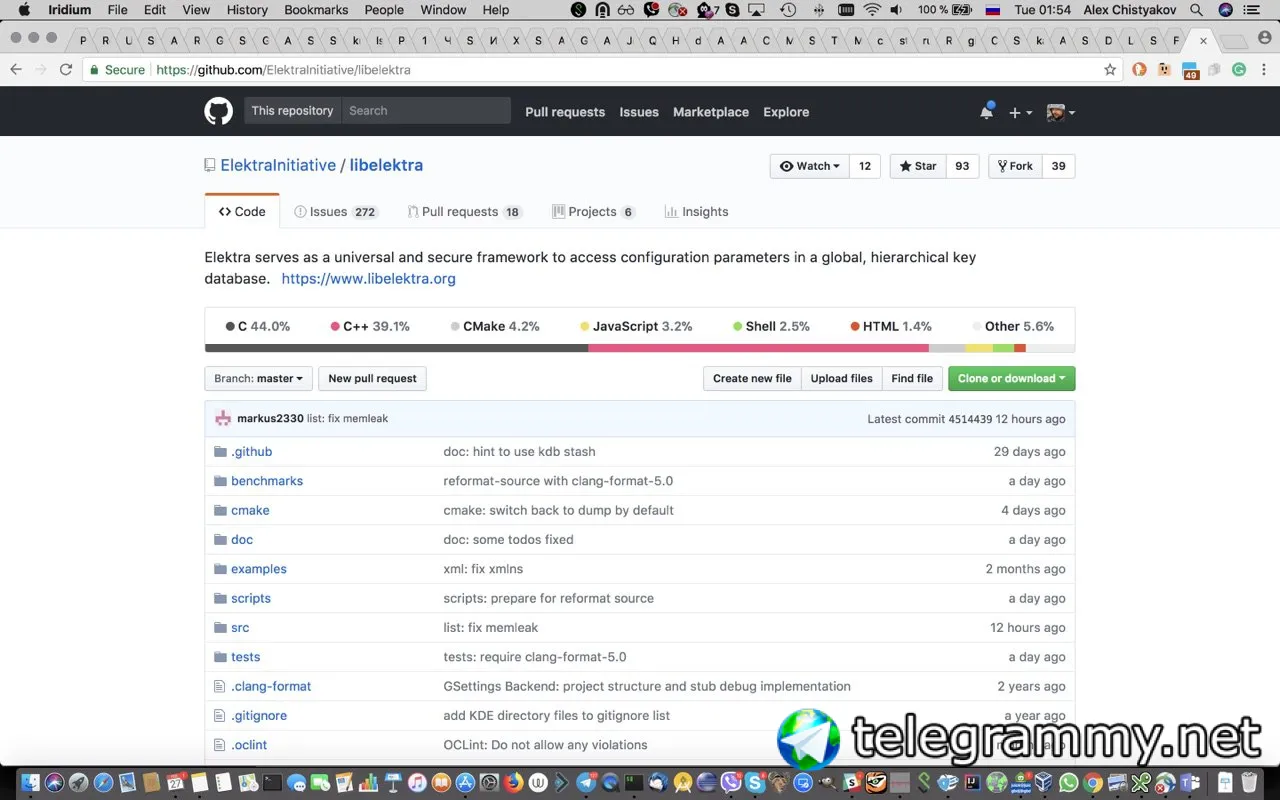Screen dimensions: 1280x800
Task: Open the Bookmarks menu in the menu bar
Action: (316, 10)
